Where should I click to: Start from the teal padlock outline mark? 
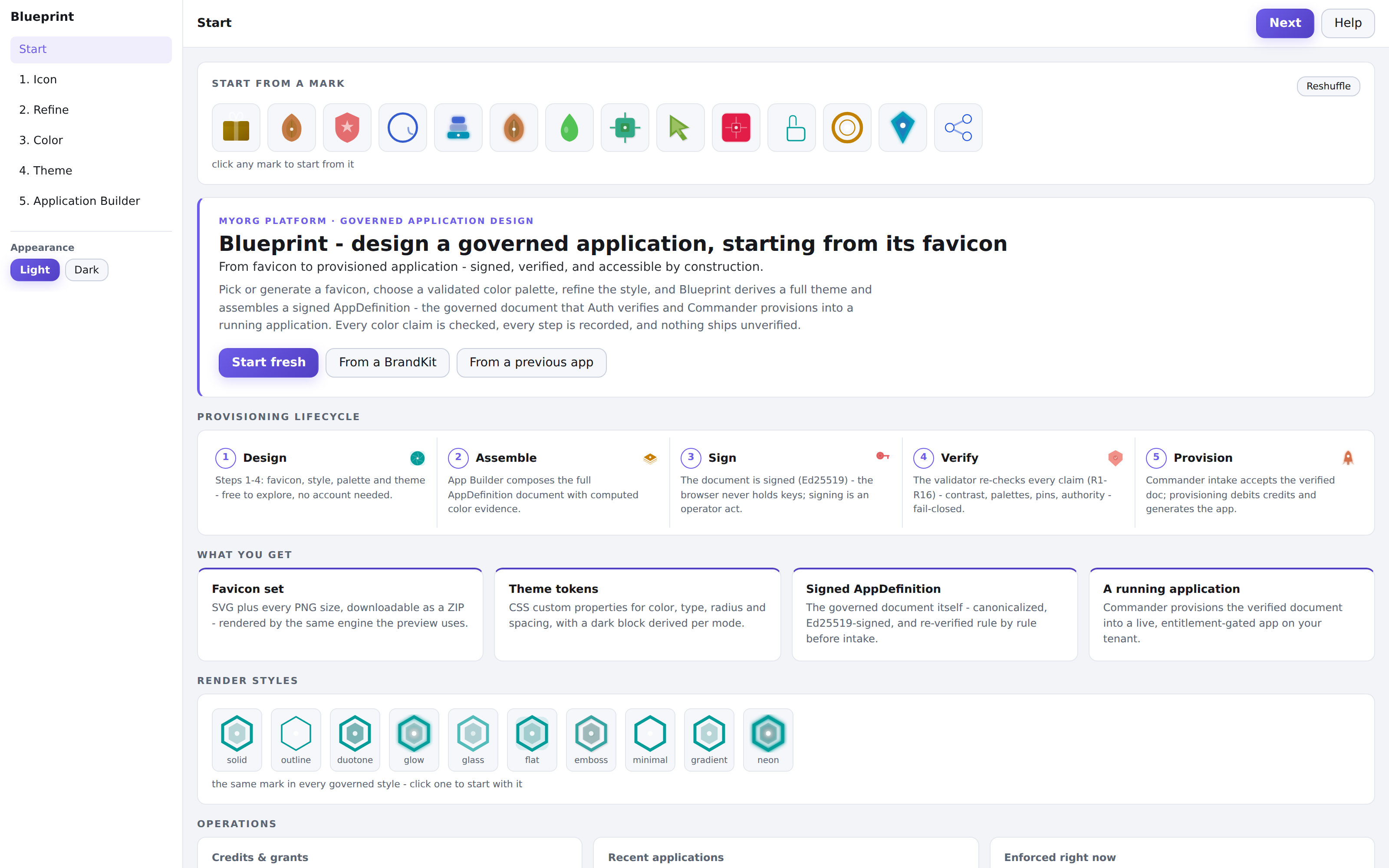coord(791,128)
